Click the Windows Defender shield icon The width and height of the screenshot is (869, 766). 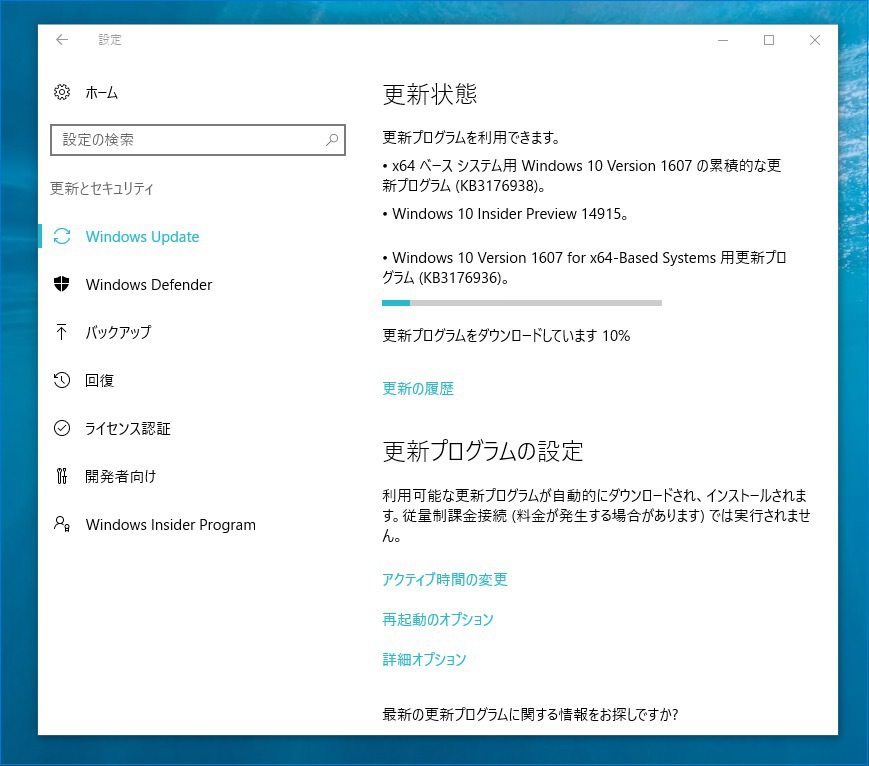[x=62, y=285]
